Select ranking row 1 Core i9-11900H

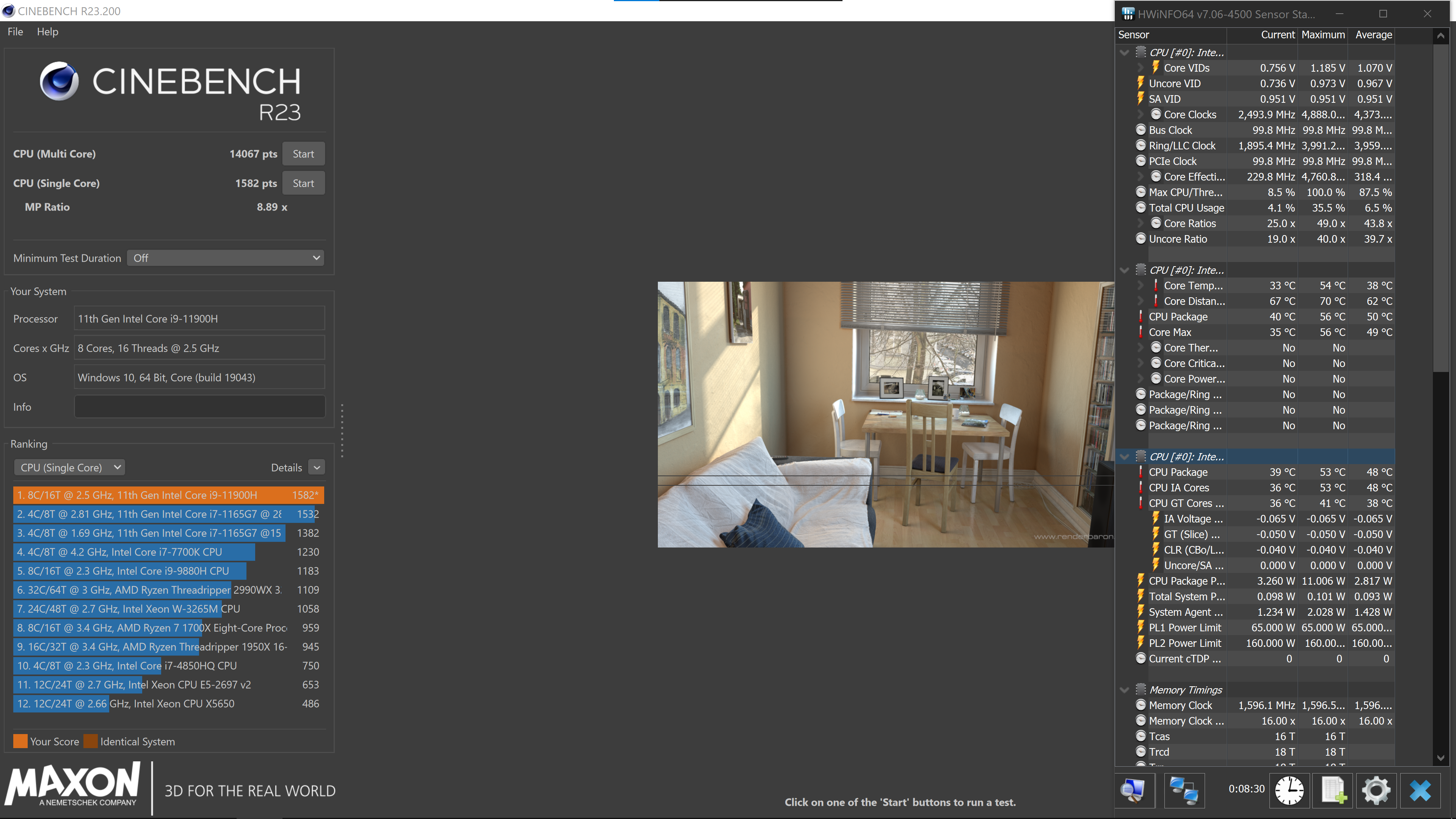[168, 495]
